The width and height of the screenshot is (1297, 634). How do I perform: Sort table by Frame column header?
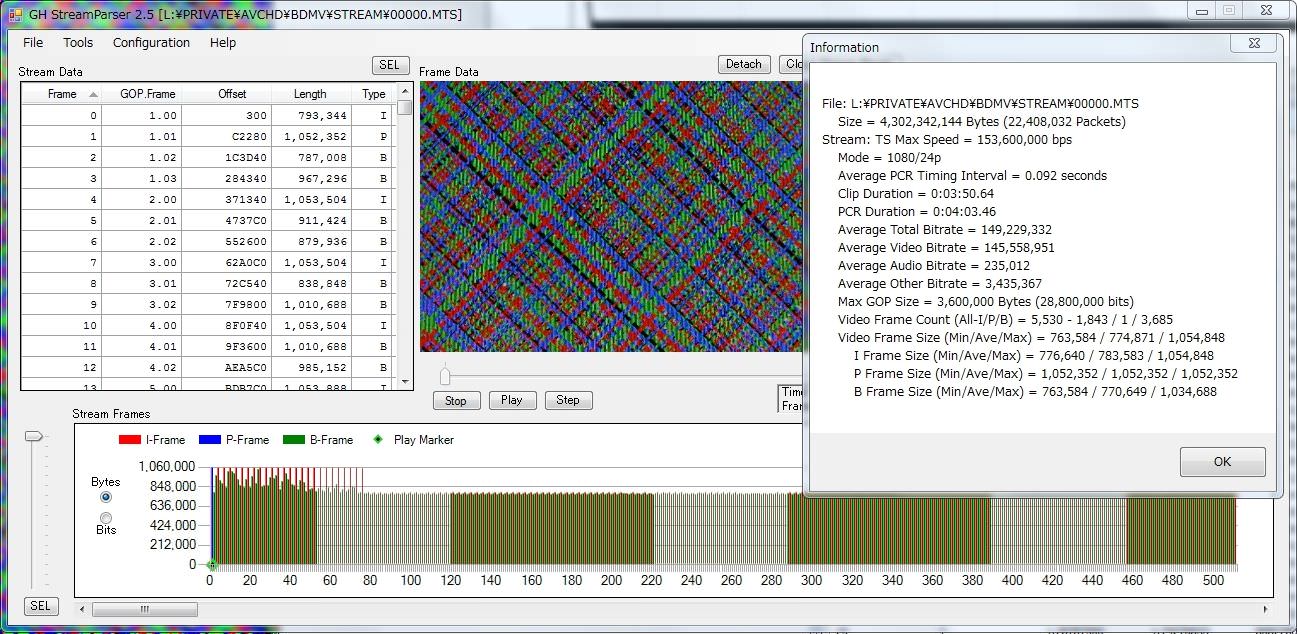(62, 94)
